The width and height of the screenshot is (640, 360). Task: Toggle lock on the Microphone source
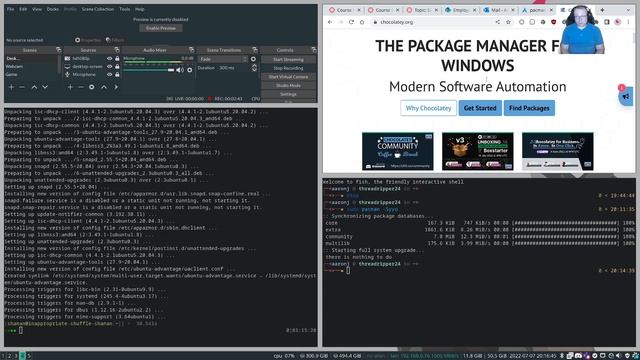(117, 75)
